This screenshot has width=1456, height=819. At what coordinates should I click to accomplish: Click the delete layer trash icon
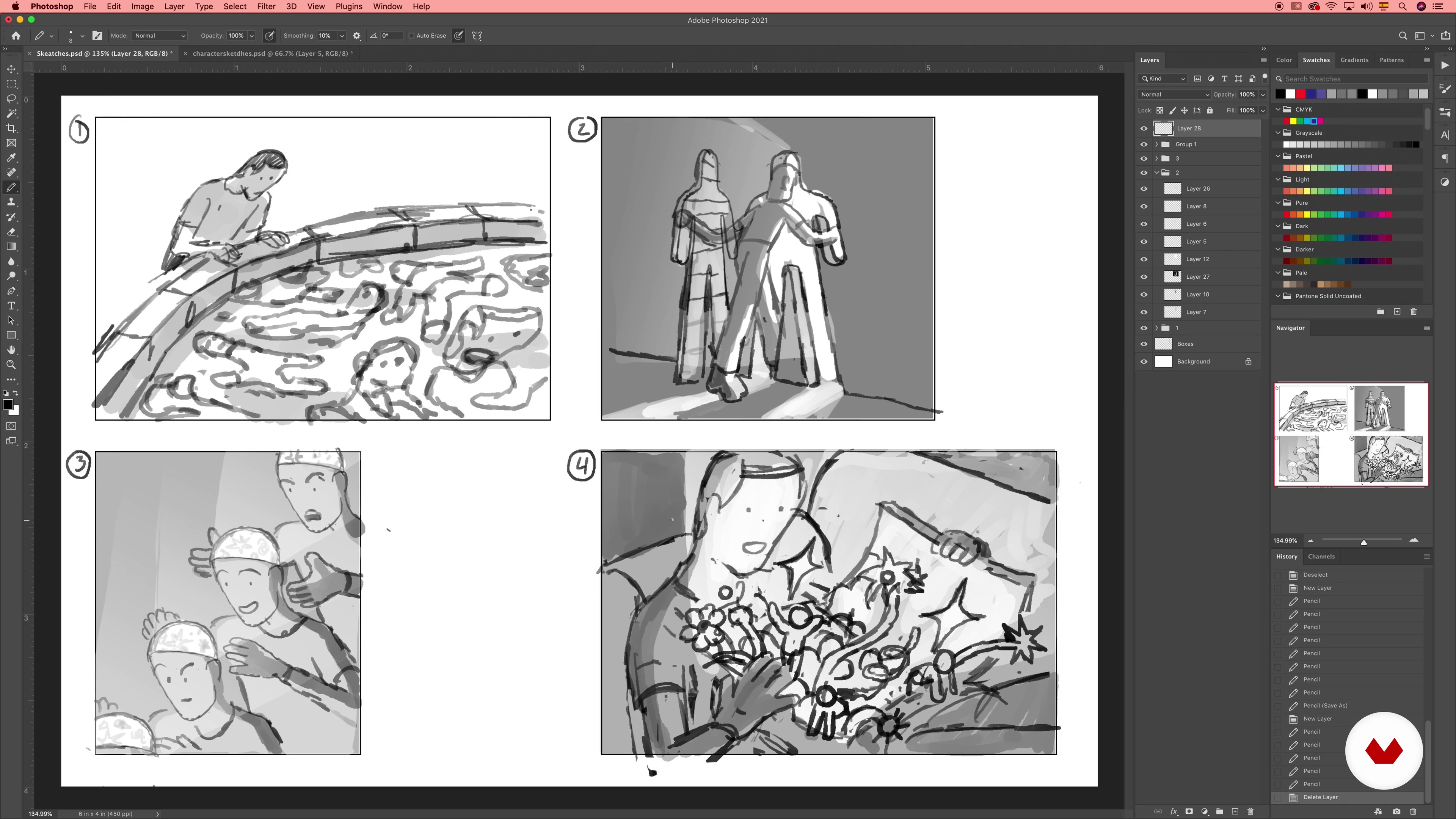[1250, 811]
